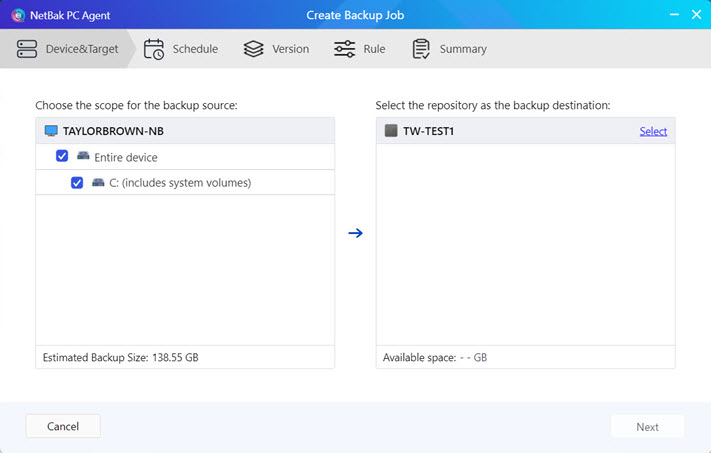Screen dimensions: 711x453
Task: Click the Schedule calendar clock icon
Action: [x=154, y=49]
